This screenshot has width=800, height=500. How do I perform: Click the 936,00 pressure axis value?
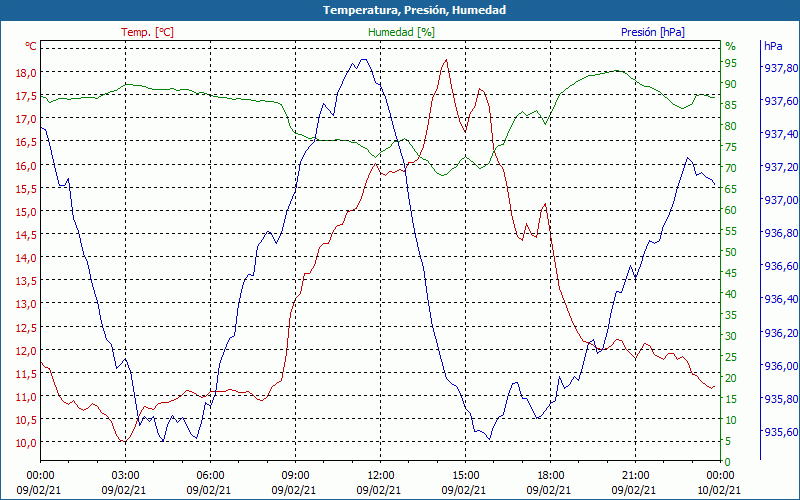[781, 366]
